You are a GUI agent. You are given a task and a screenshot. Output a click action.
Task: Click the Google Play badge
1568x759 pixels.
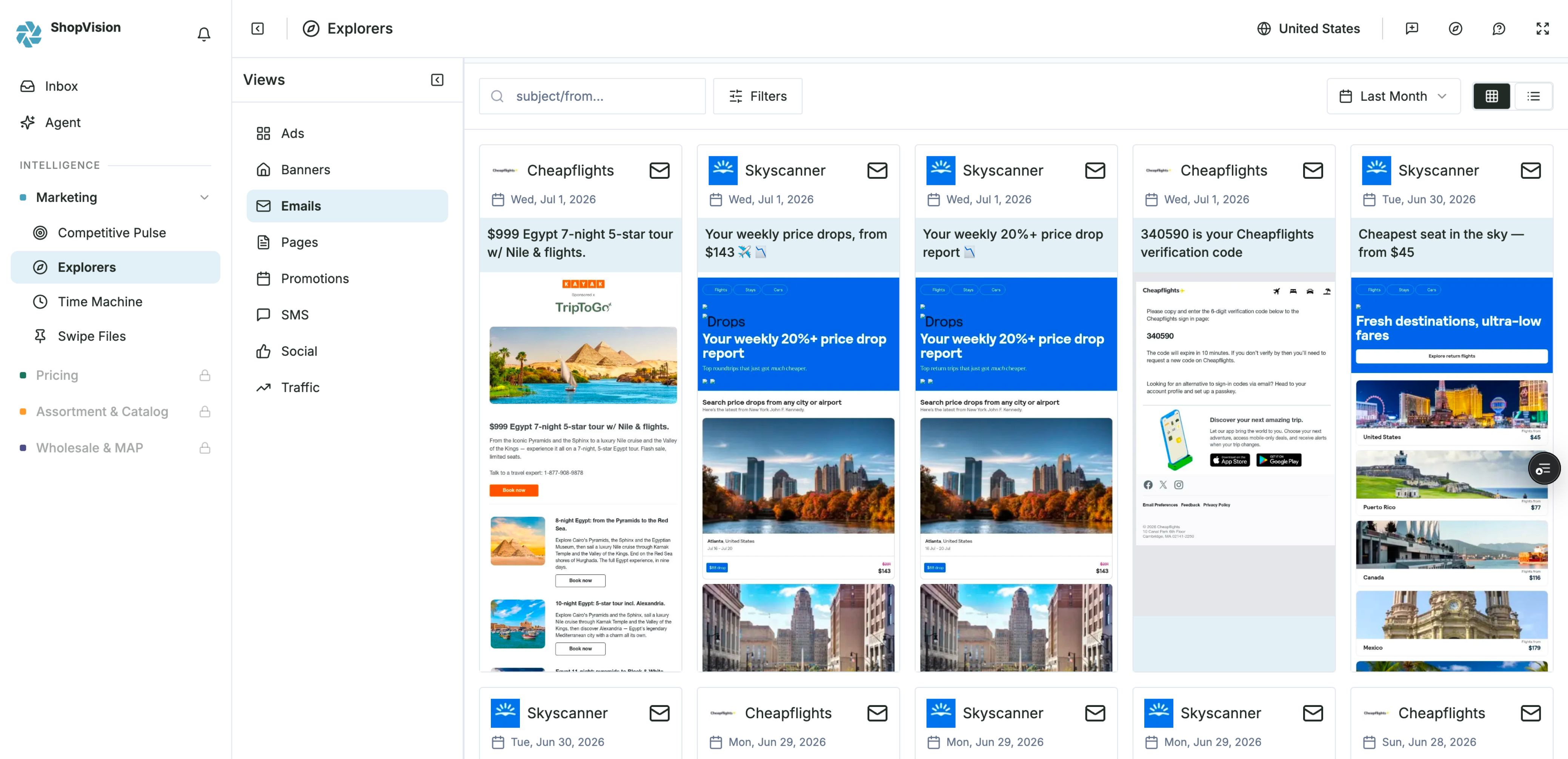(1279, 460)
